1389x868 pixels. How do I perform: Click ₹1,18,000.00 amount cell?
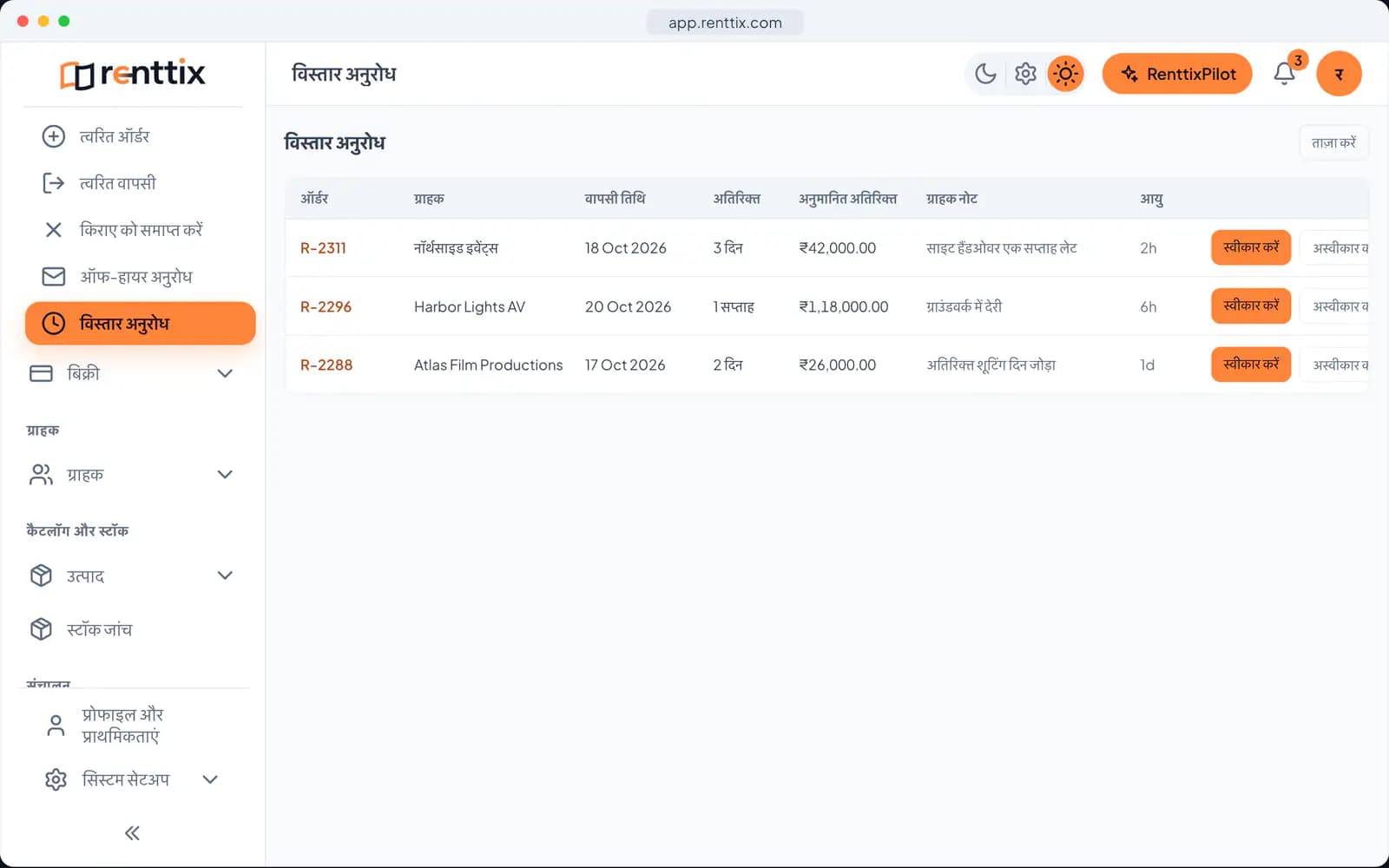[x=844, y=306]
